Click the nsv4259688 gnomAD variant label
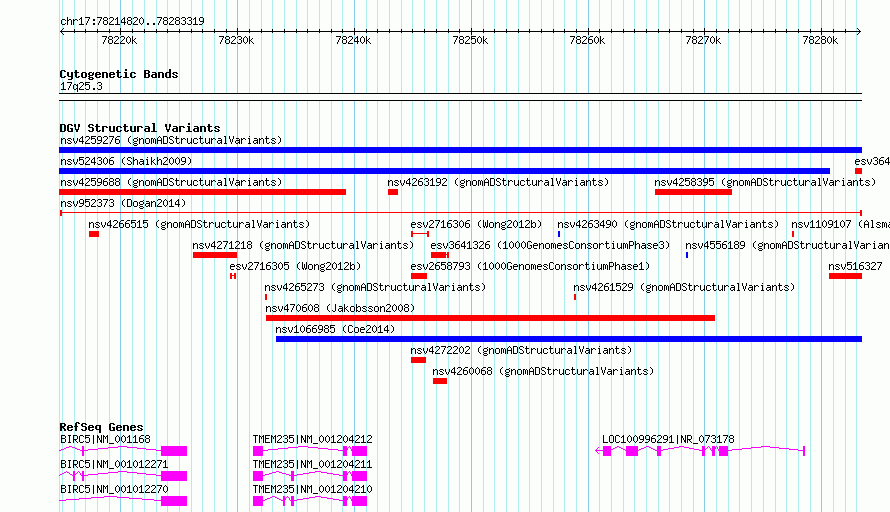This screenshot has width=890, height=512. pyautogui.click(x=171, y=182)
